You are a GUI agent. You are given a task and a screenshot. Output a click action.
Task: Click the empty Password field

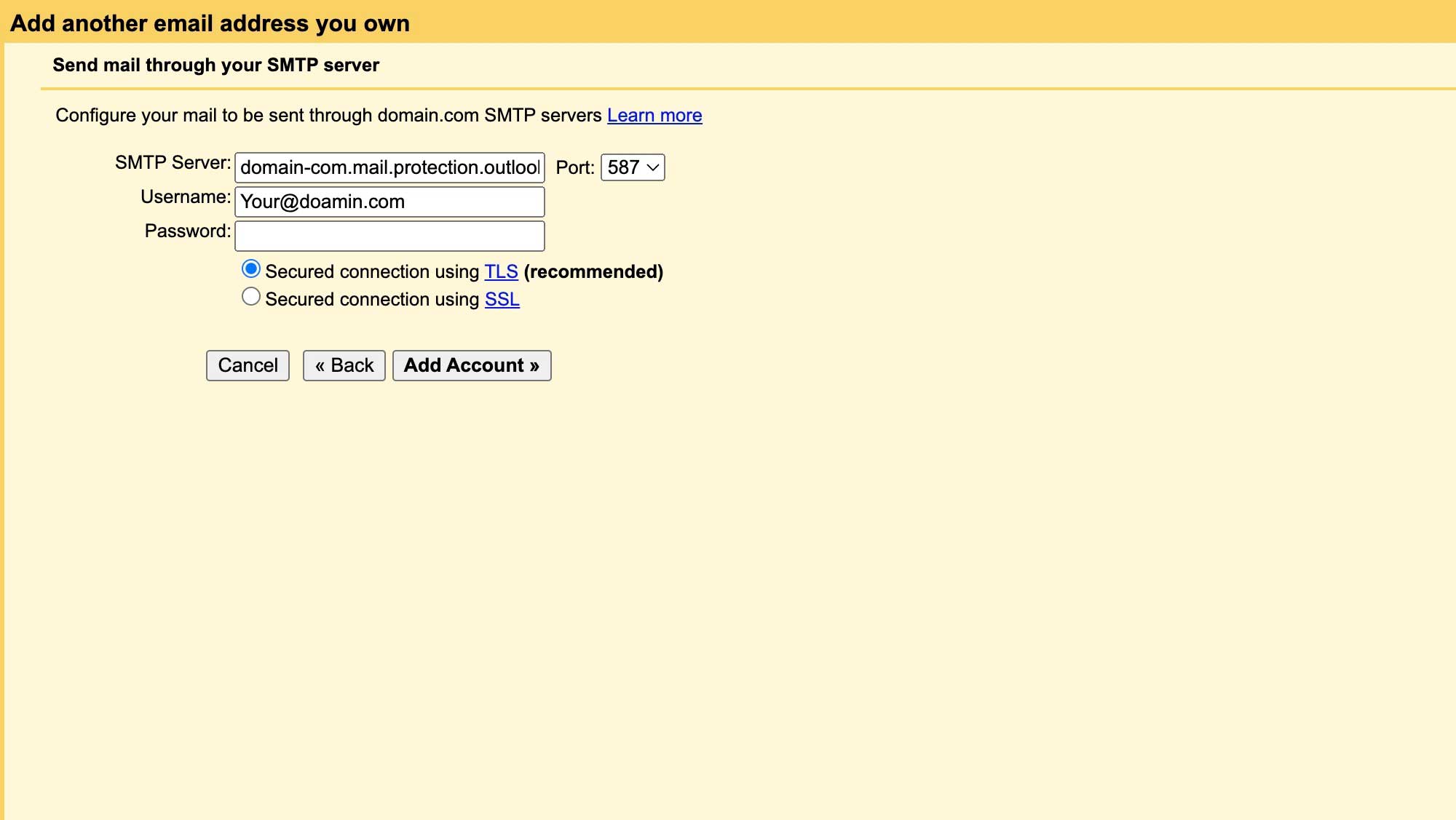(389, 236)
